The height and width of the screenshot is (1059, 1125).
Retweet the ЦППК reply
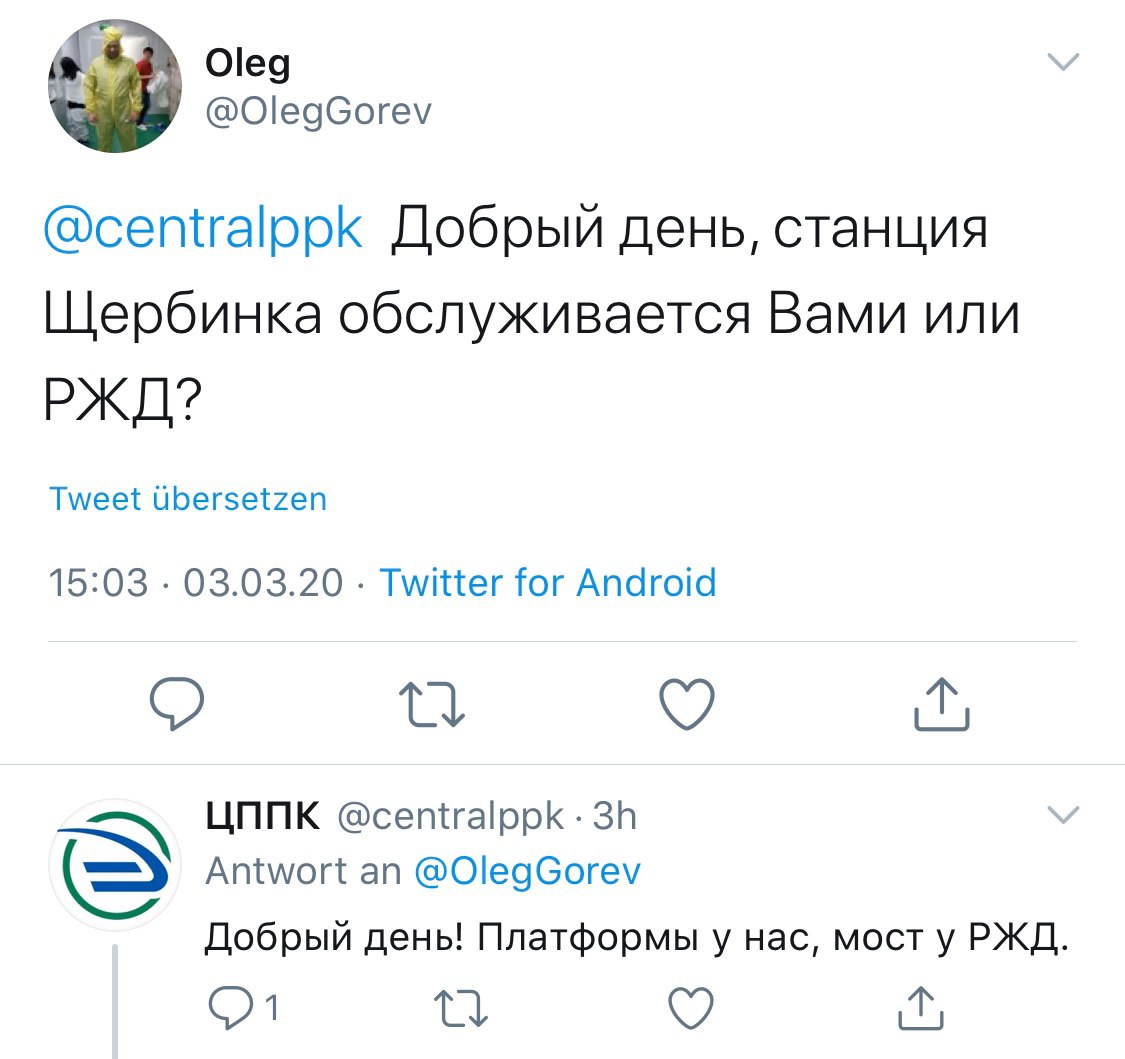tap(460, 1008)
